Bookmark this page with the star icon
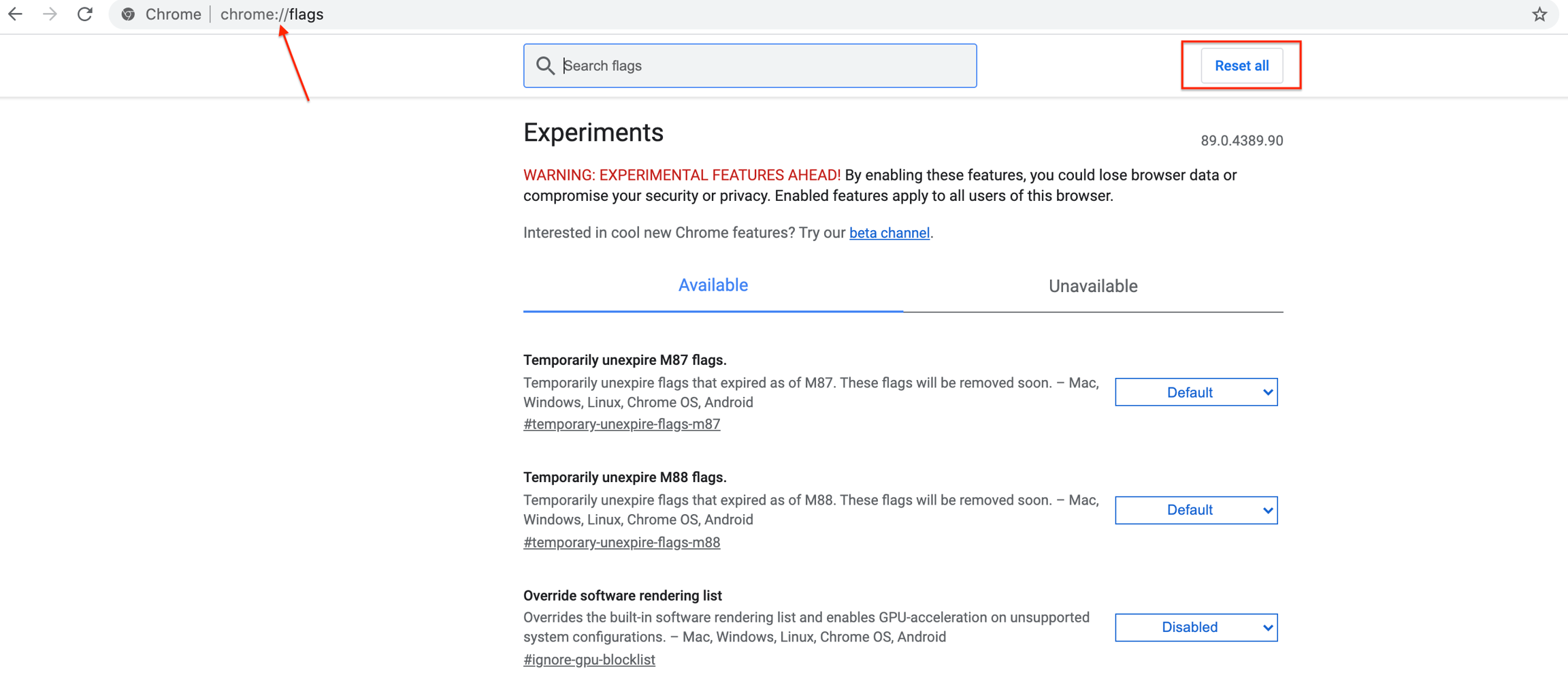The image size is (1568, 683). (1539, 14)
